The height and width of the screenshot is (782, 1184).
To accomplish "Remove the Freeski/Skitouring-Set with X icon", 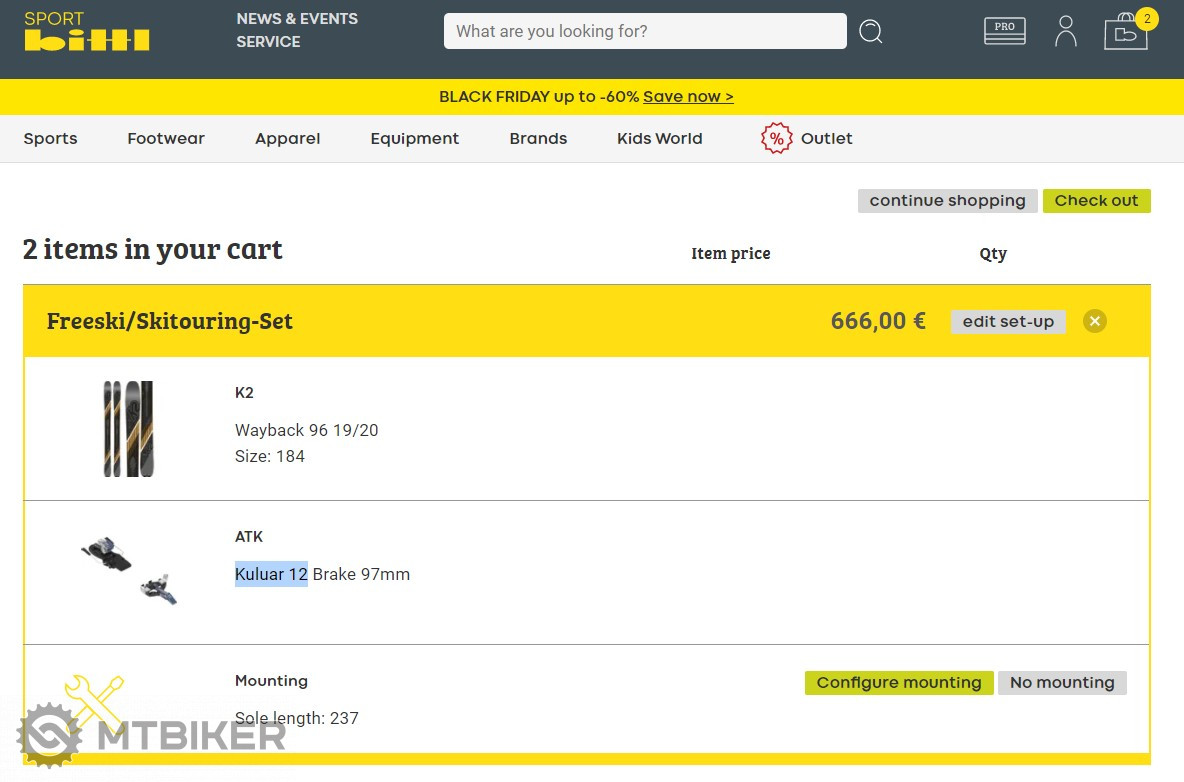I will click(x=1095, y=321).
